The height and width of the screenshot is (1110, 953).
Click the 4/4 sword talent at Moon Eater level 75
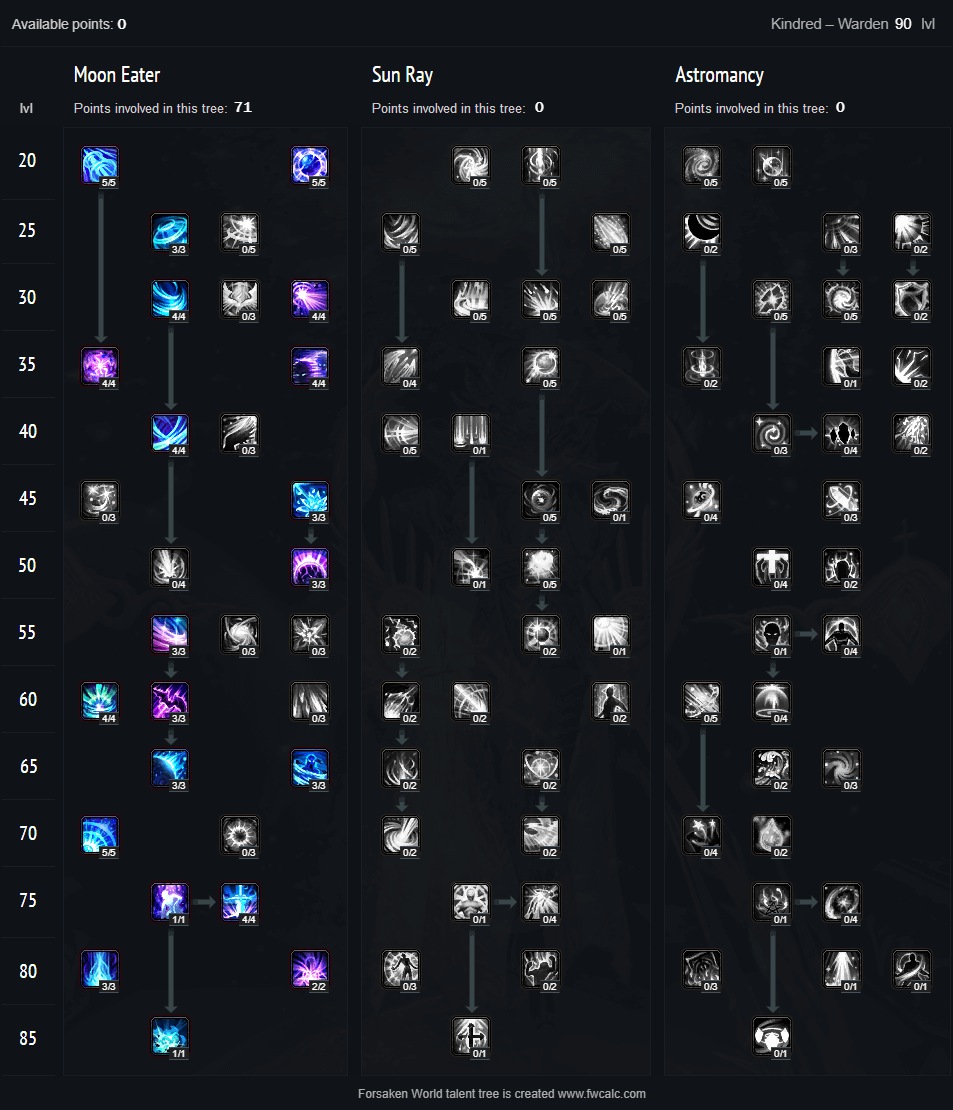pyautogui.click(x=240, y=903)
